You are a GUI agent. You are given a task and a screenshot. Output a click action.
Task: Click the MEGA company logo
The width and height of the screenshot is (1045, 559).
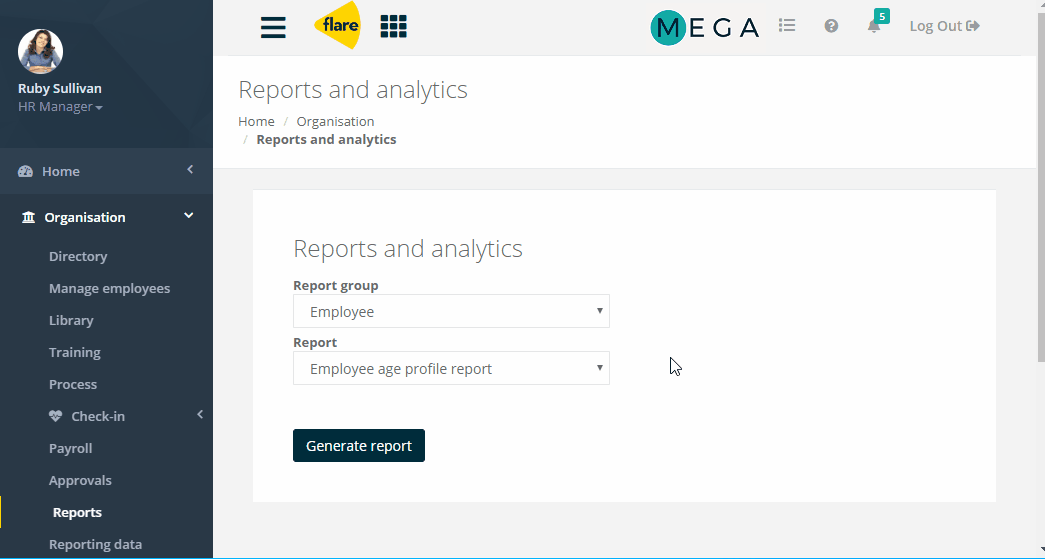coord(704,27)
